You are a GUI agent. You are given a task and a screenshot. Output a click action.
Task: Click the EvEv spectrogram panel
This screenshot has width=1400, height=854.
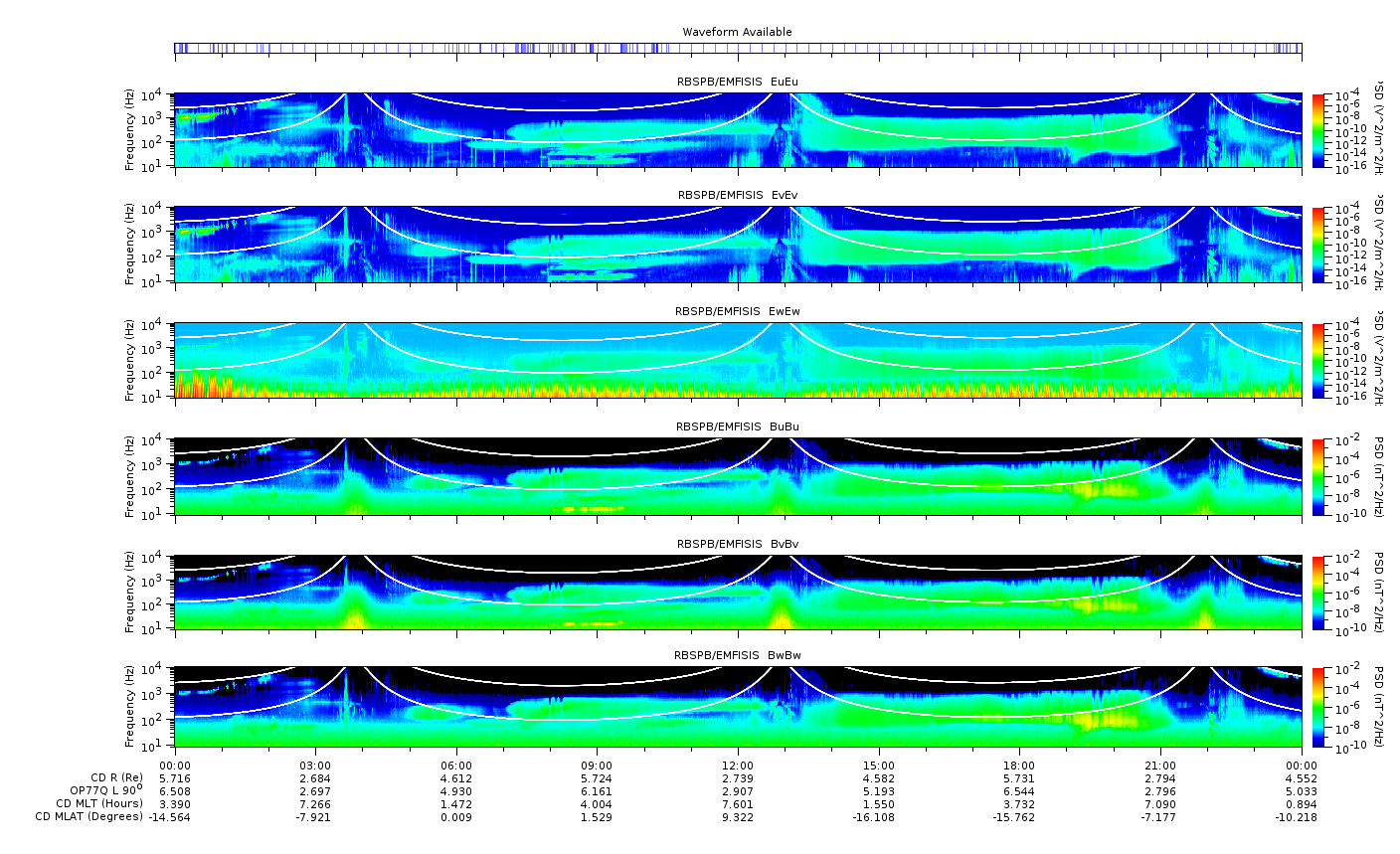point(738,245)
